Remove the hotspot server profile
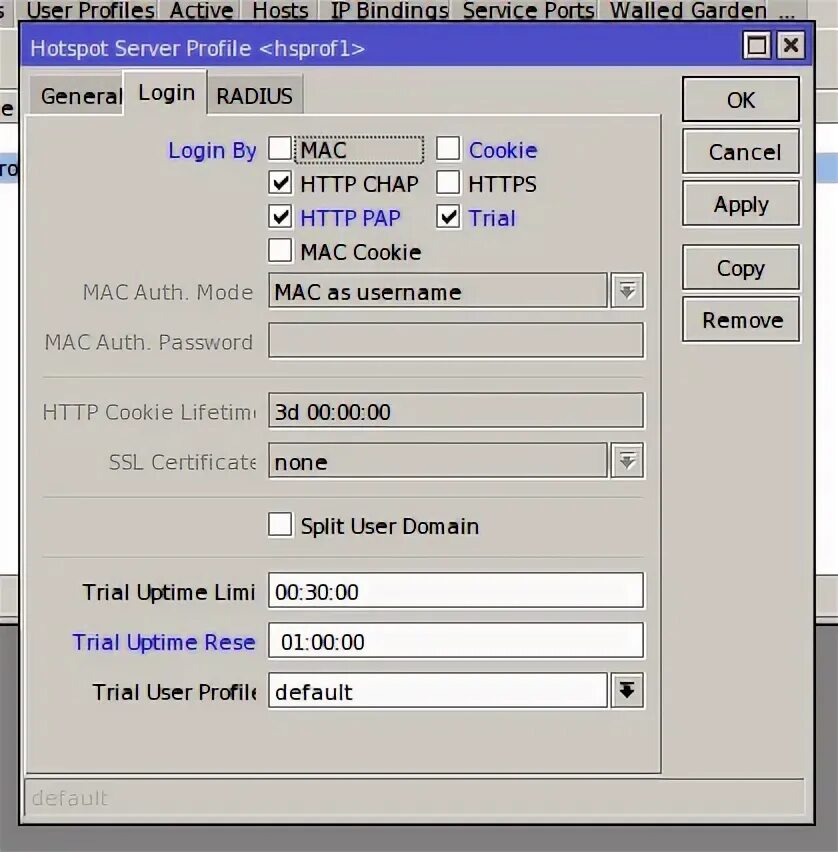The height and width of the screenshot is (852, 838). point(740,319)
